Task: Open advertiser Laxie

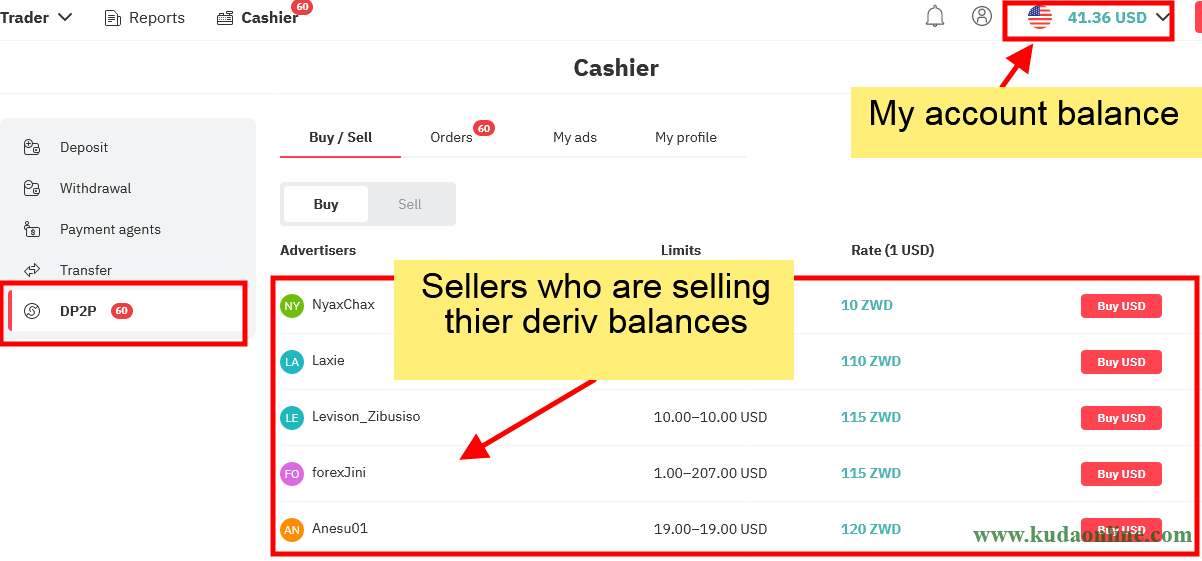Action: [328, 360]
